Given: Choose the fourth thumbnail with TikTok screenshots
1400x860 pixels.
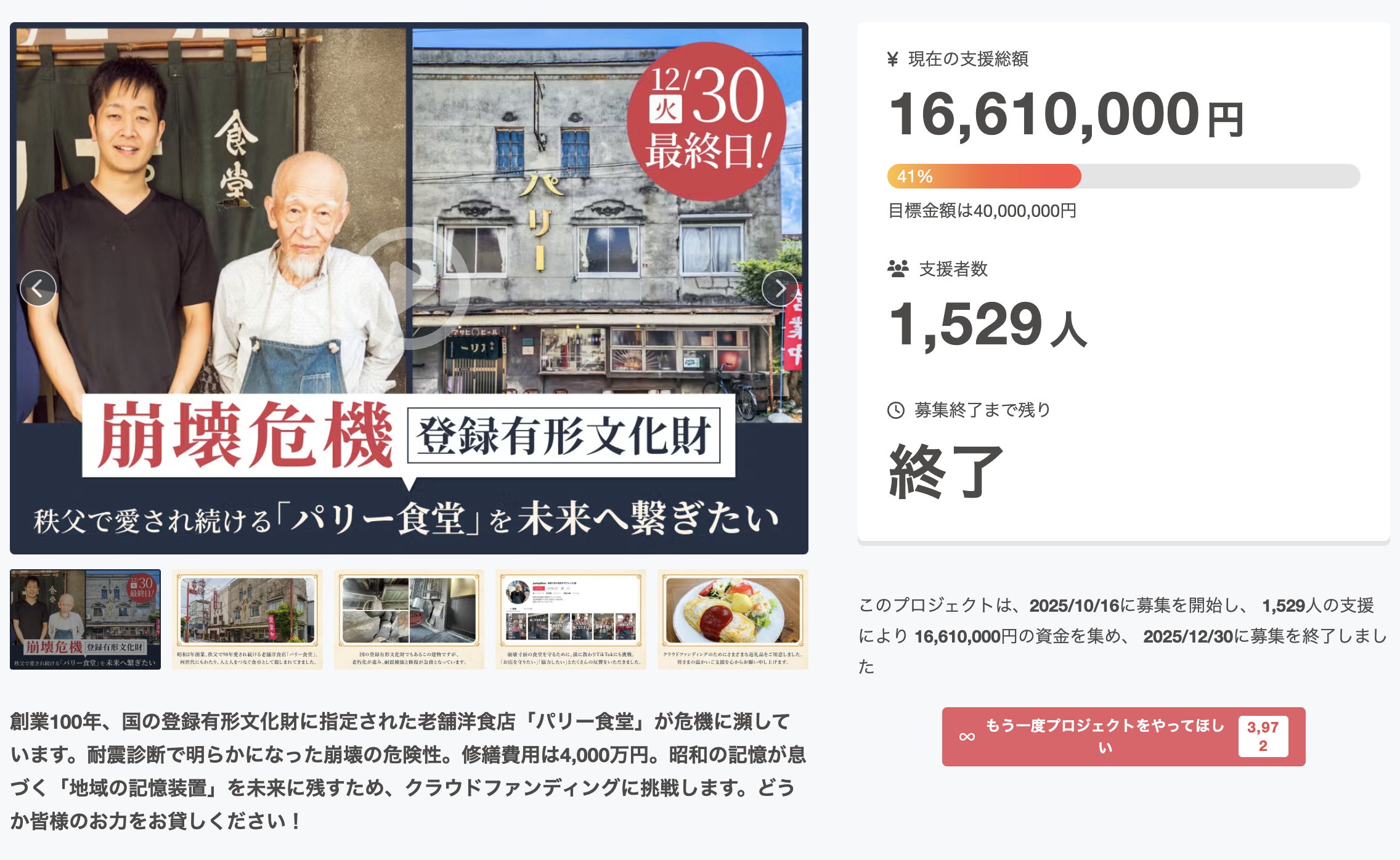Looking at the screenshot, I should tap(571, 619).
